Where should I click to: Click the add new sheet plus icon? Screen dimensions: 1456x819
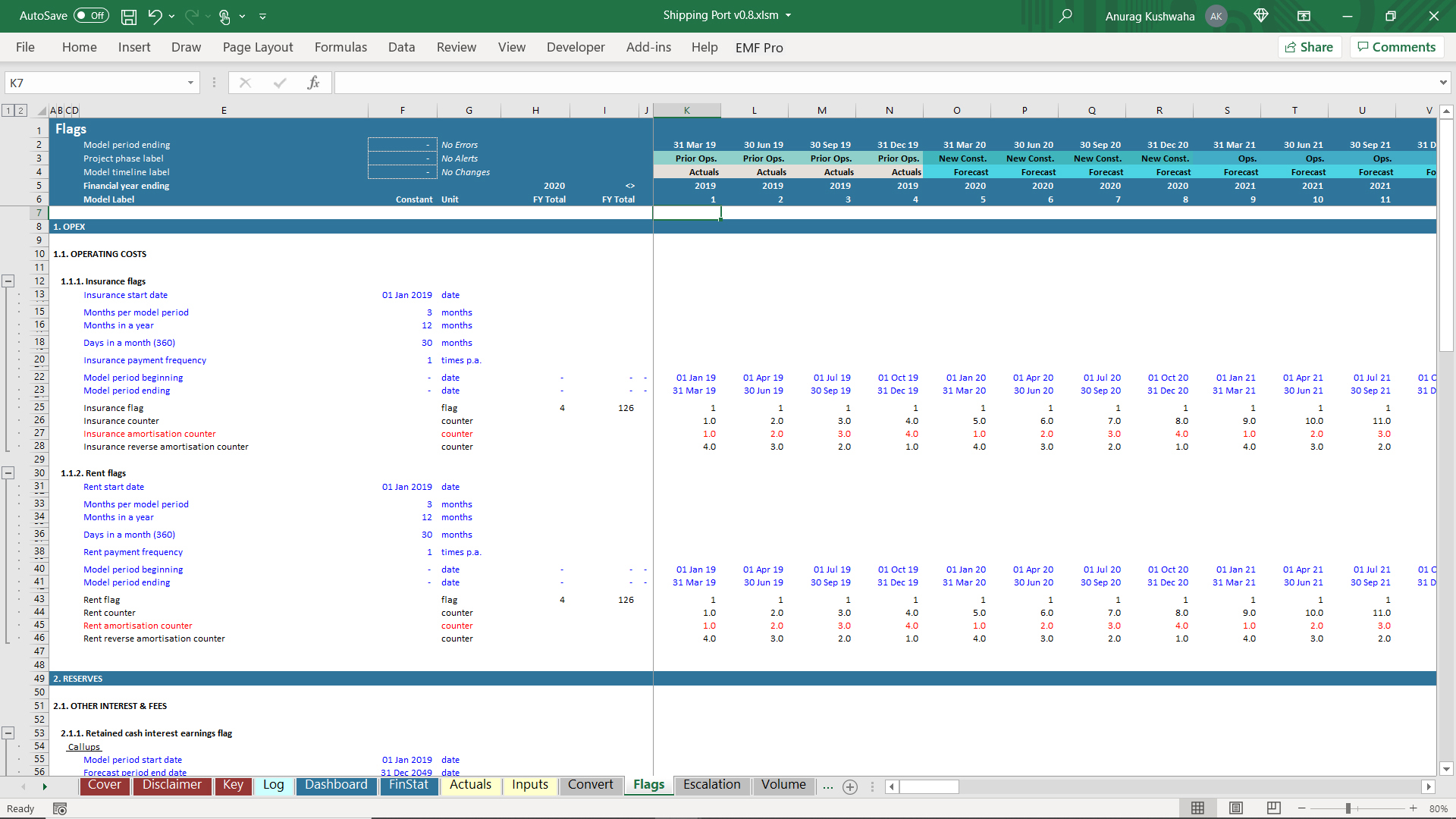[x=850, y=787]
